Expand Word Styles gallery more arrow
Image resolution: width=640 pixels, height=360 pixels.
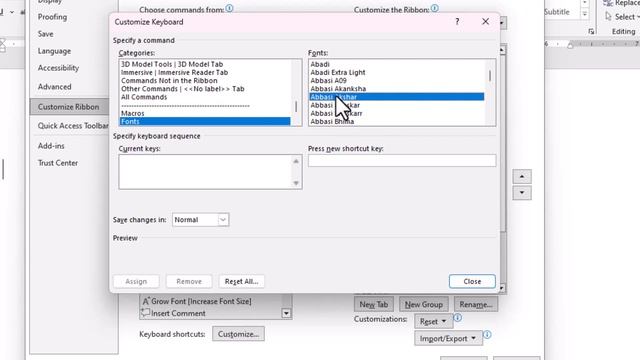(x=585, y=13)
